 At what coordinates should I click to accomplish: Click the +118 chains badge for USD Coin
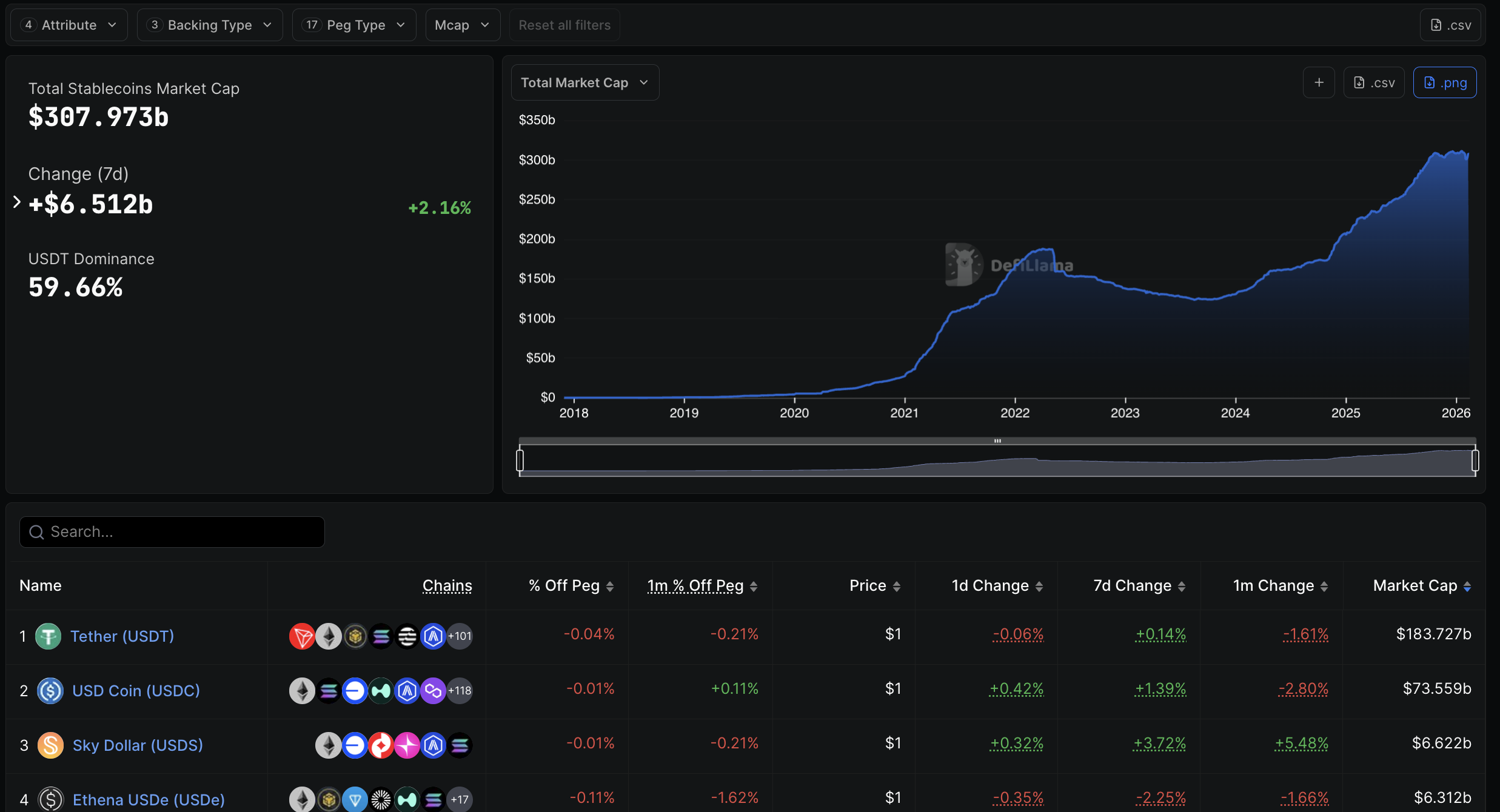(460, 691)
